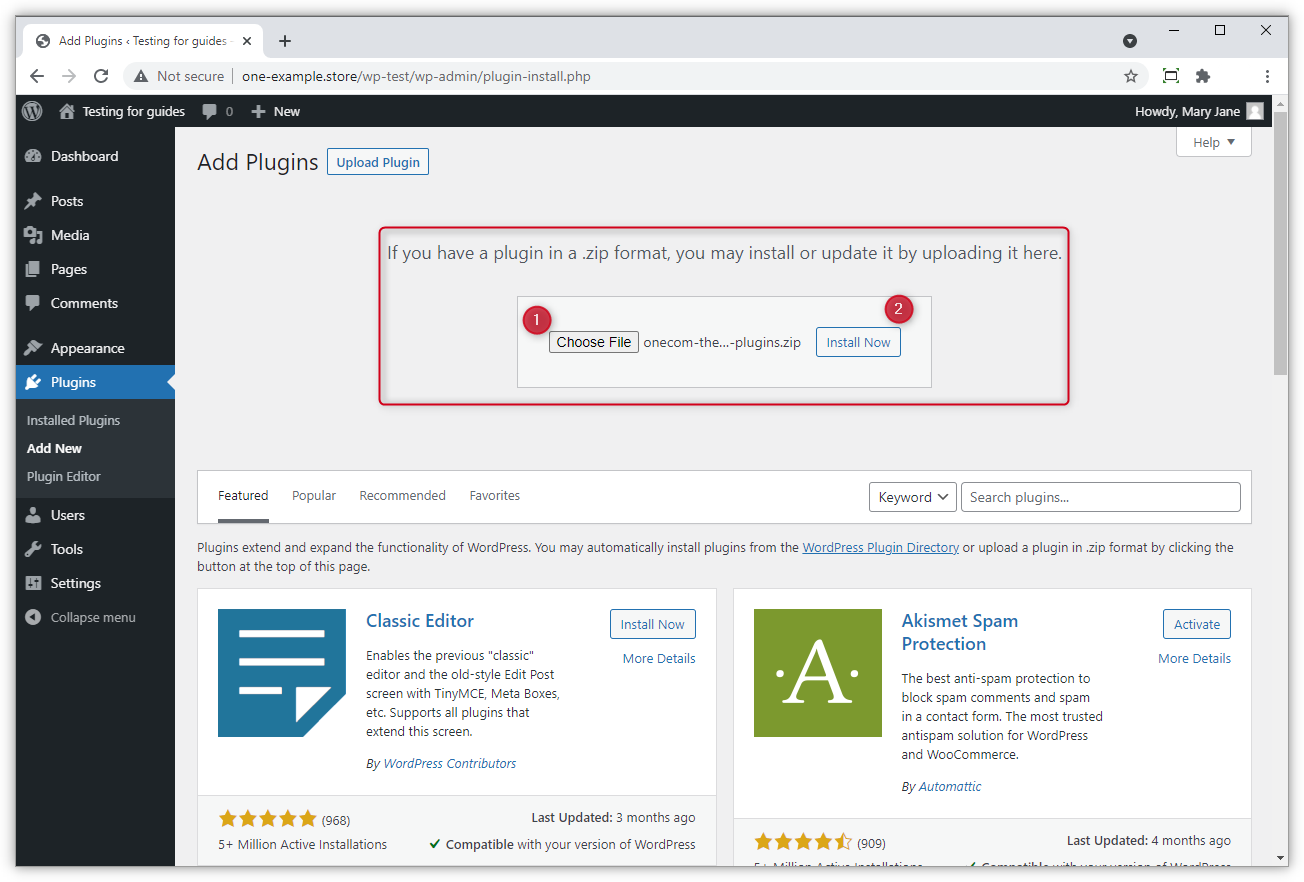Image resolution: width=1304 pixels, height=882 pixels.
Task: Open the Settings sidebar icon
Action: 34,583
